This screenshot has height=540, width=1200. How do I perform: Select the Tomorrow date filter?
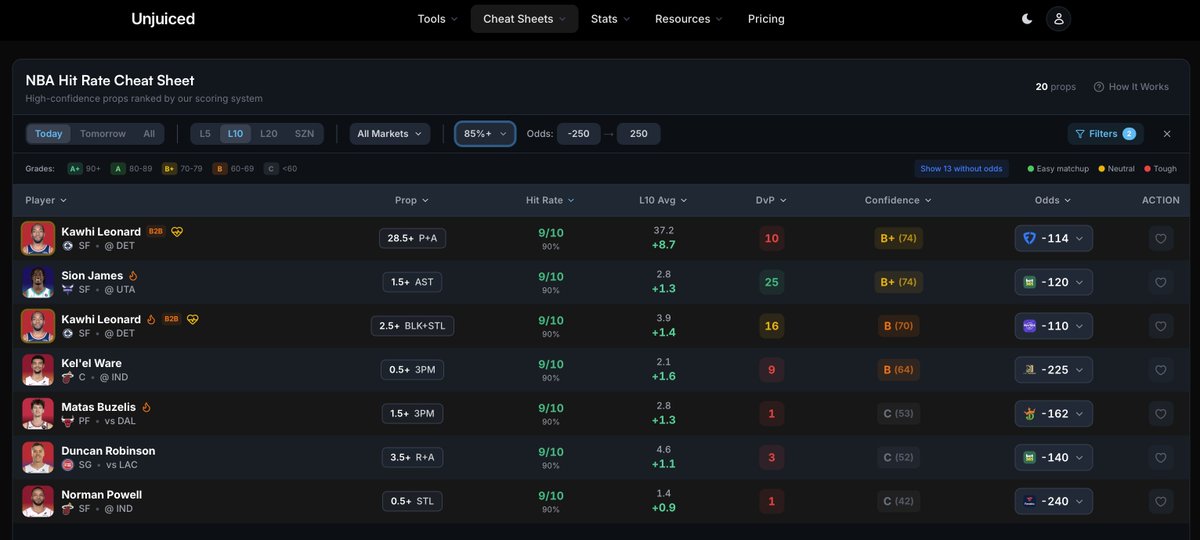pos(103,134)
